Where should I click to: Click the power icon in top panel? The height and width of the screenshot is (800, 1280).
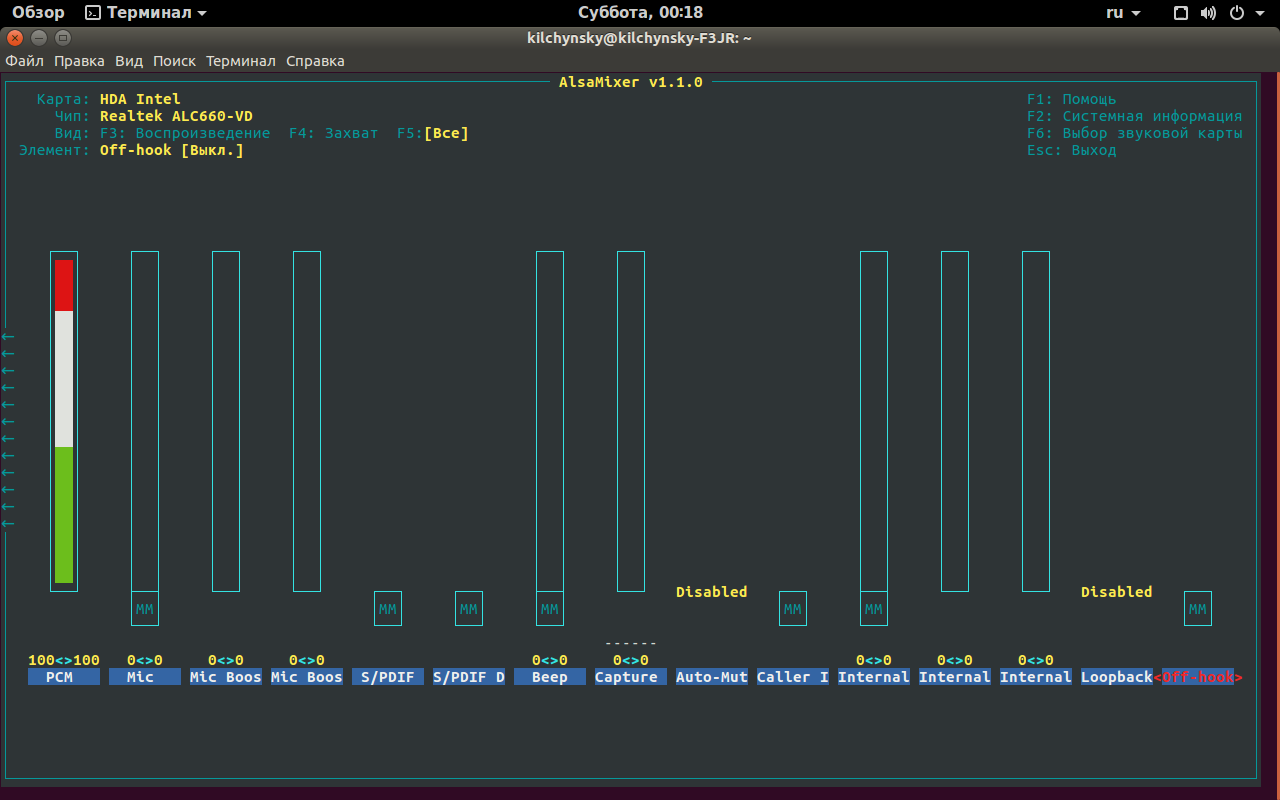coord(1236,13)
